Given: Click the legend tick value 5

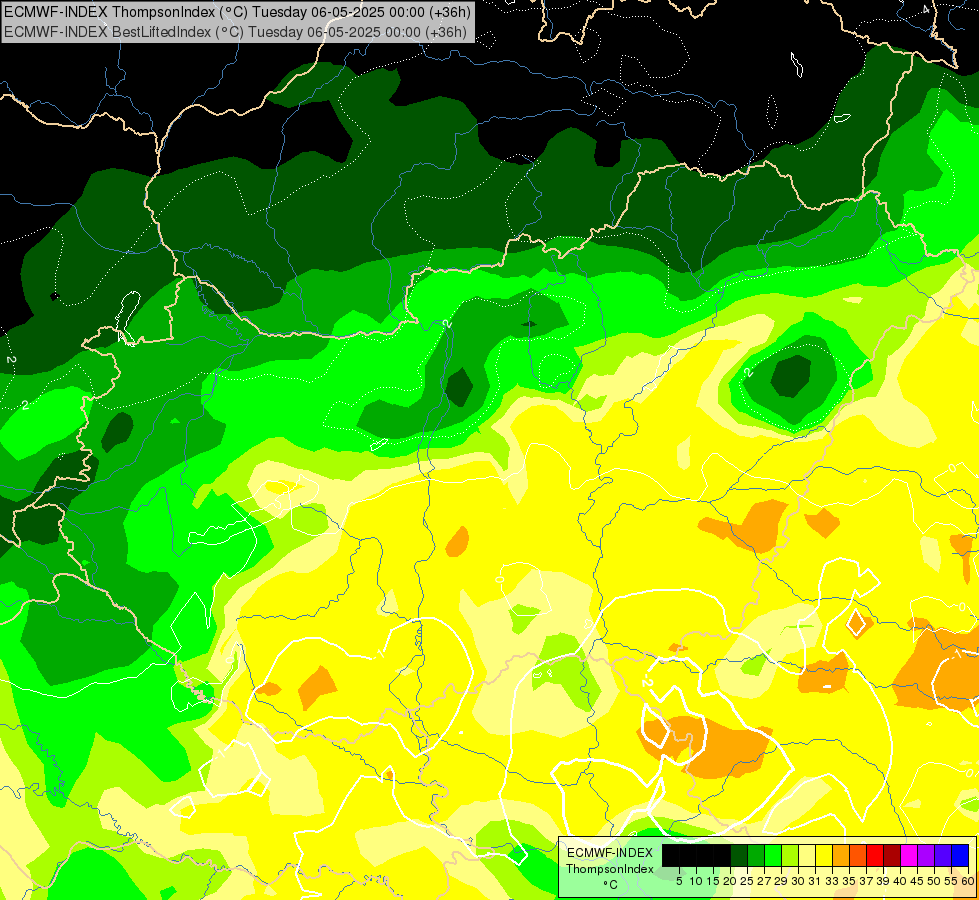Looking at the screenshot, I should pyautogui.click(x=679, y=881).
